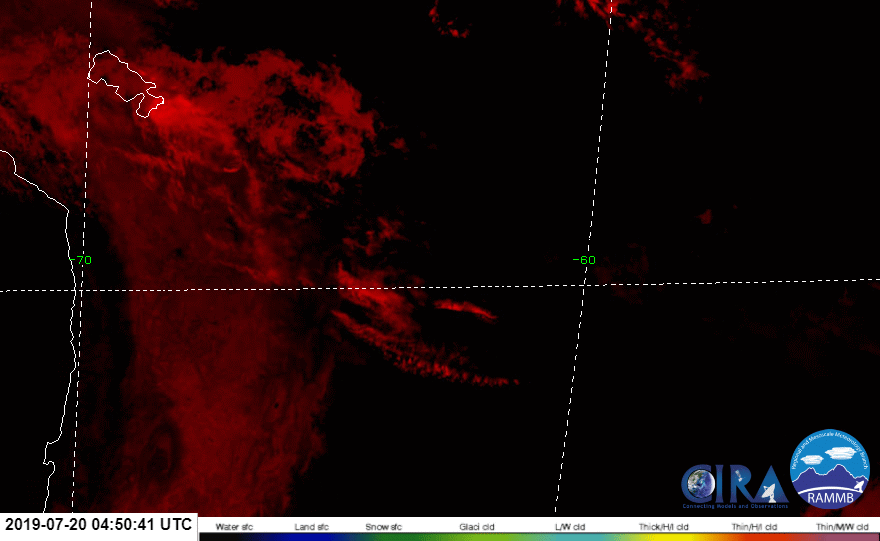Click the -60 longitude label
The image size is (880, 541).
click(x=584, y=260)
